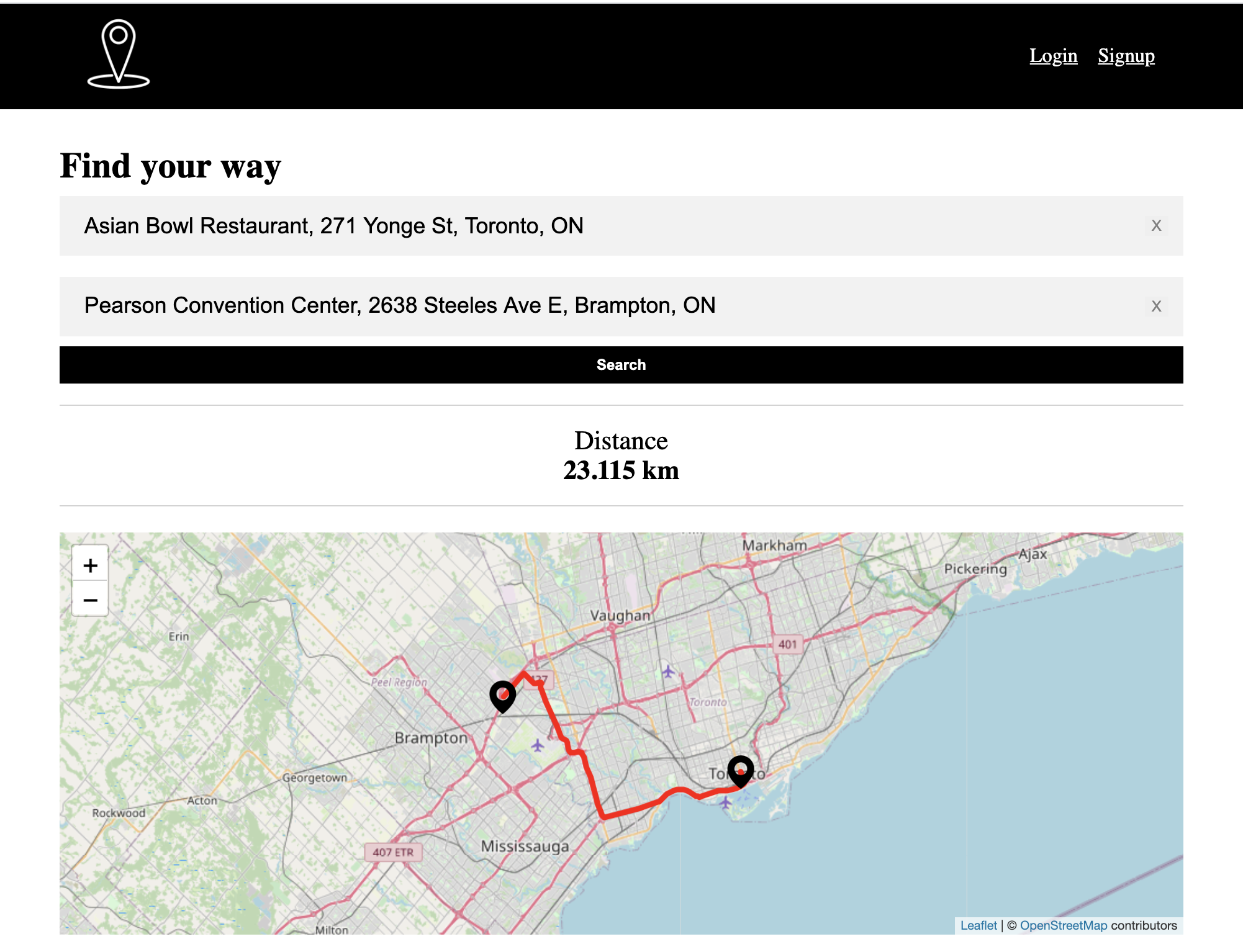Open the Login page
The height and width of the screenshot is (952, 1243).
(x=1054, y=56)
